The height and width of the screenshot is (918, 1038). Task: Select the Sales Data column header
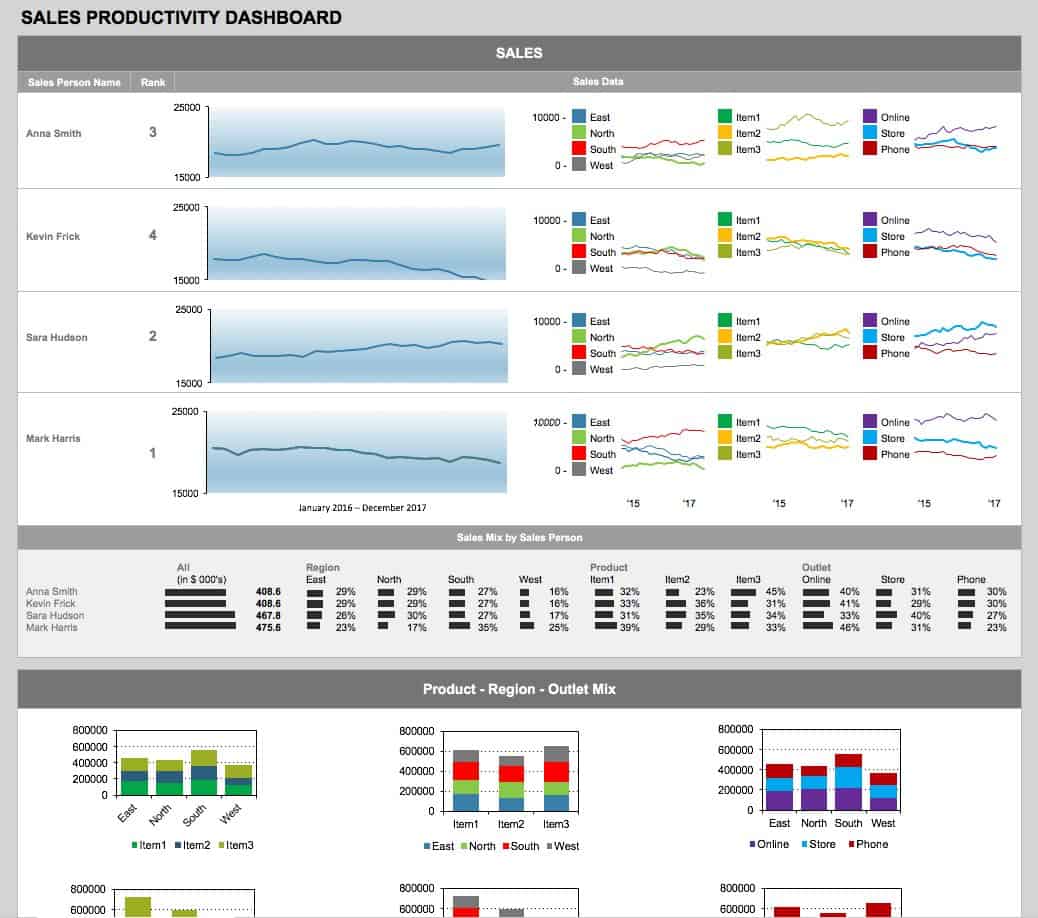(x=598, y=82)
